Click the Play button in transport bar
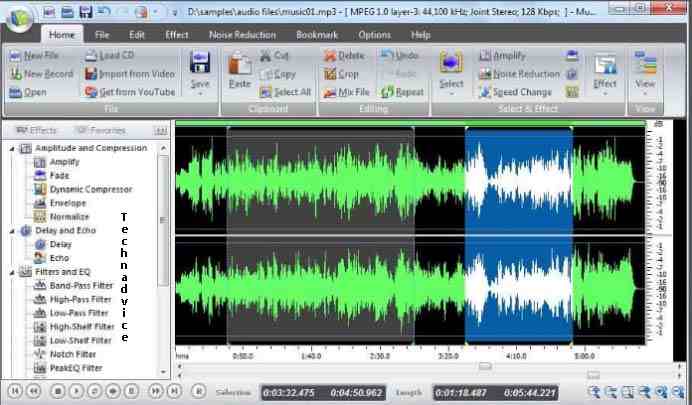 click(76, 391)
